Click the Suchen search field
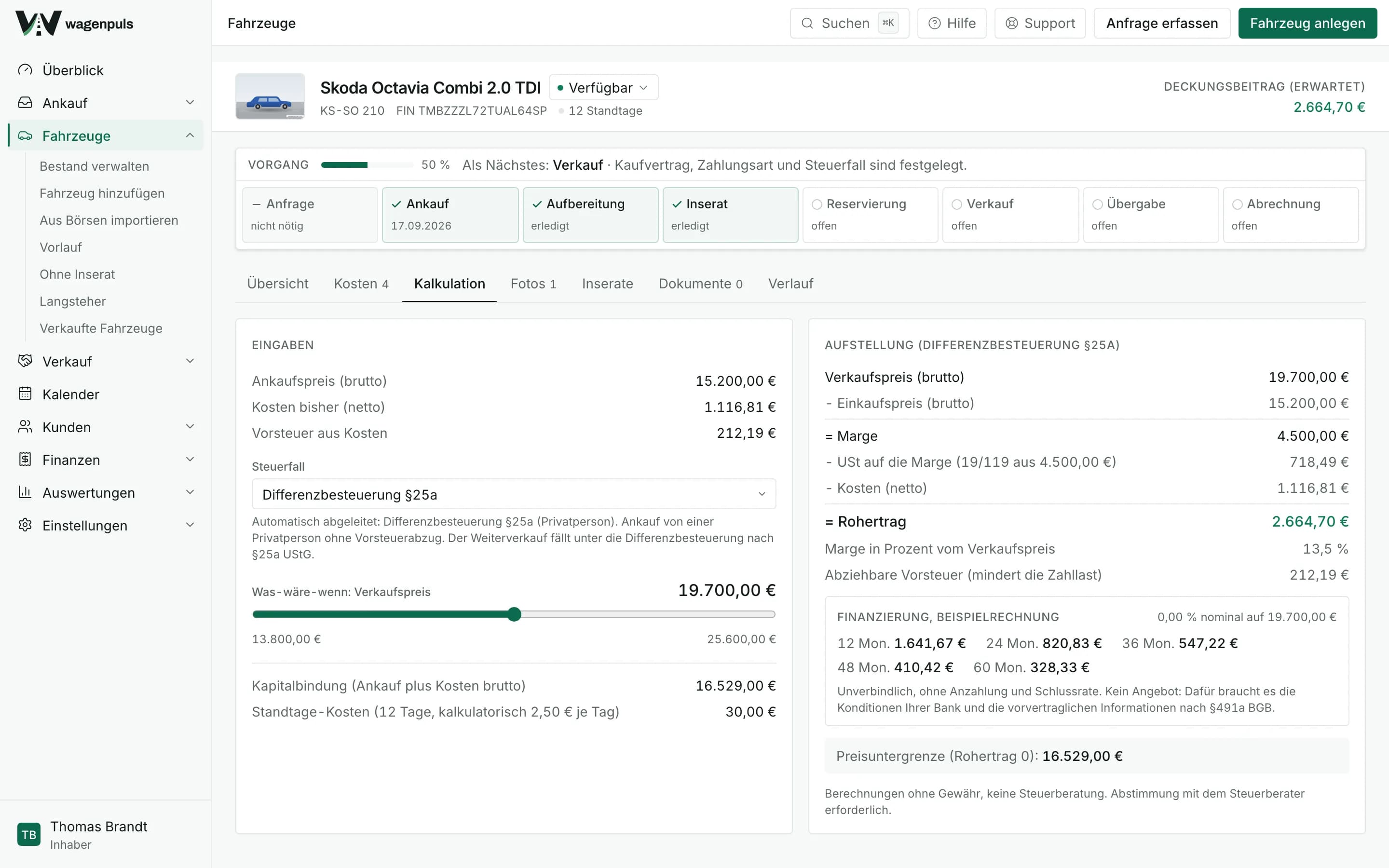1389x868 pixels. coord(849,23)
